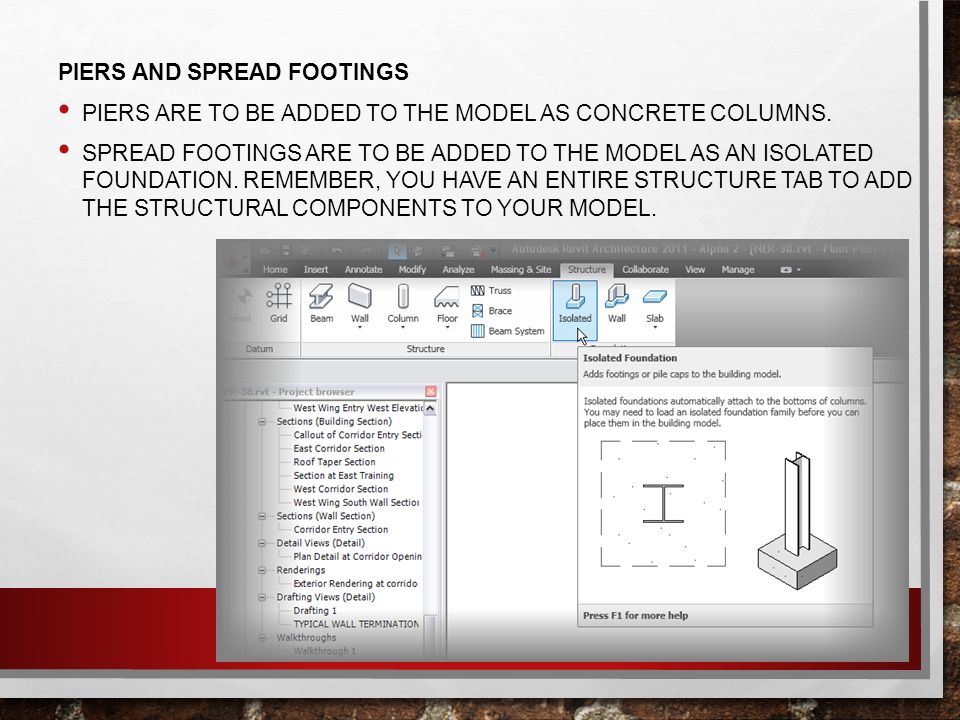Screen dimensions: 960x720
Task: Open Exterior Rendering at corridor
Action: pos(355,583)
